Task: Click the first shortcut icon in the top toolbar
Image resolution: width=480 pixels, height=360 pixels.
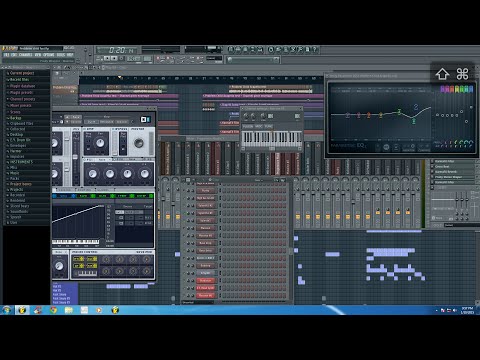Action: (231, 50)
